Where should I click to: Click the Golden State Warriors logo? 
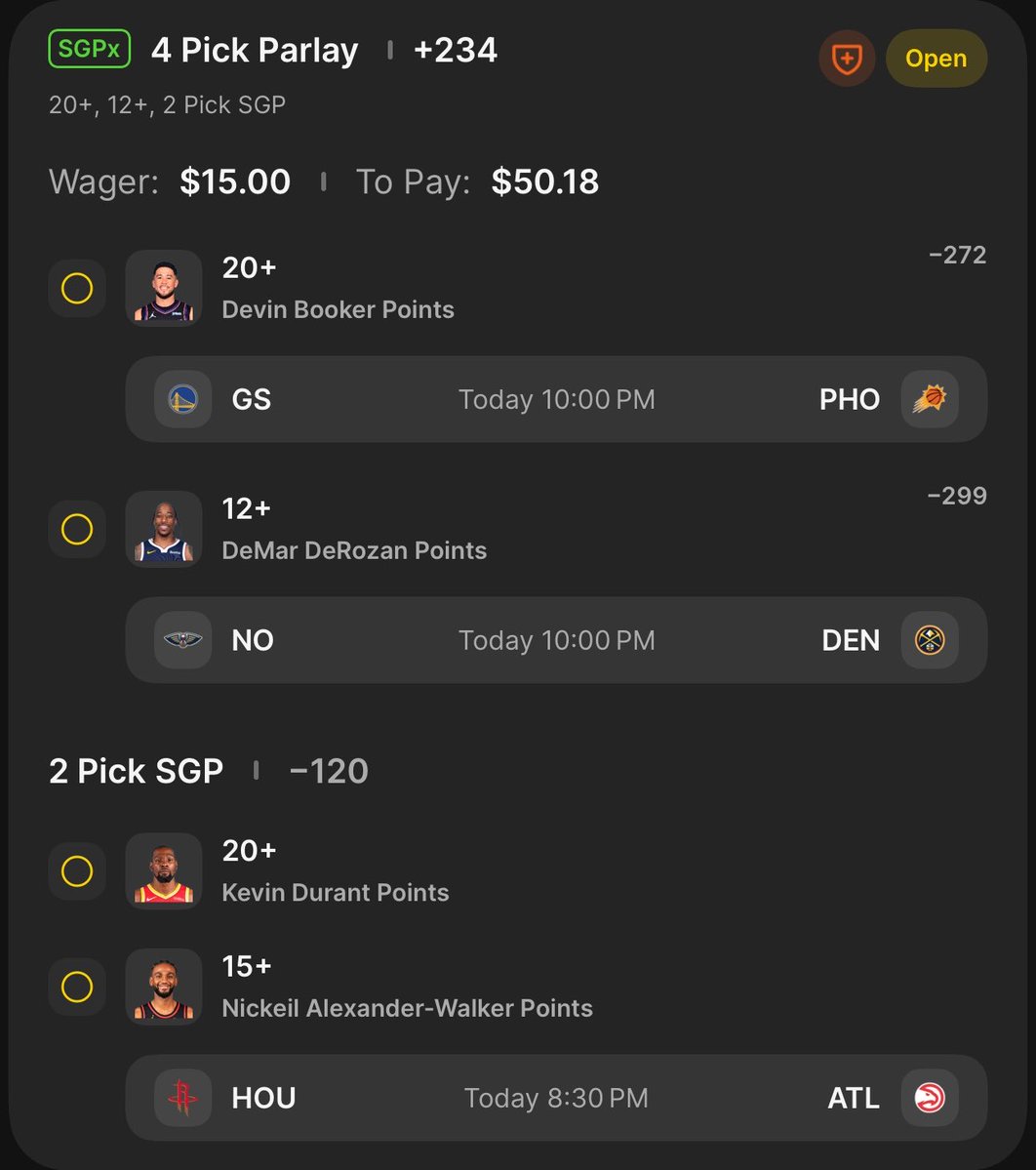click(x=182, y=399)
